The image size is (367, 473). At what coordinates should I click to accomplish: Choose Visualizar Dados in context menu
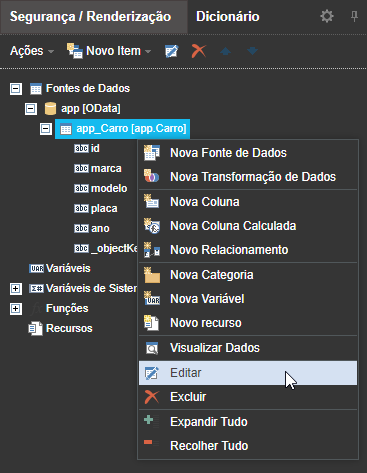248,348
